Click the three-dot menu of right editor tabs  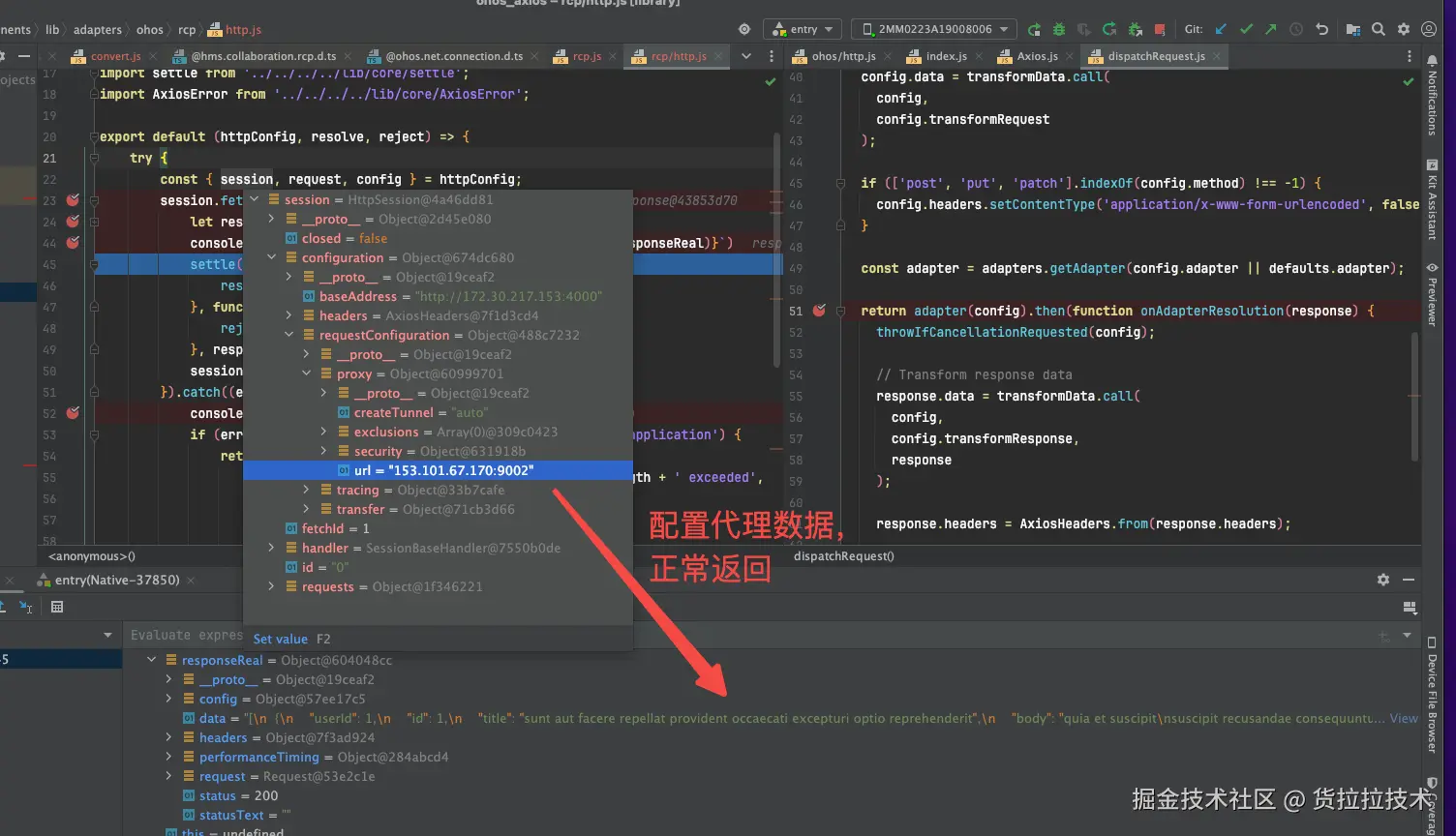[1409, 56]
